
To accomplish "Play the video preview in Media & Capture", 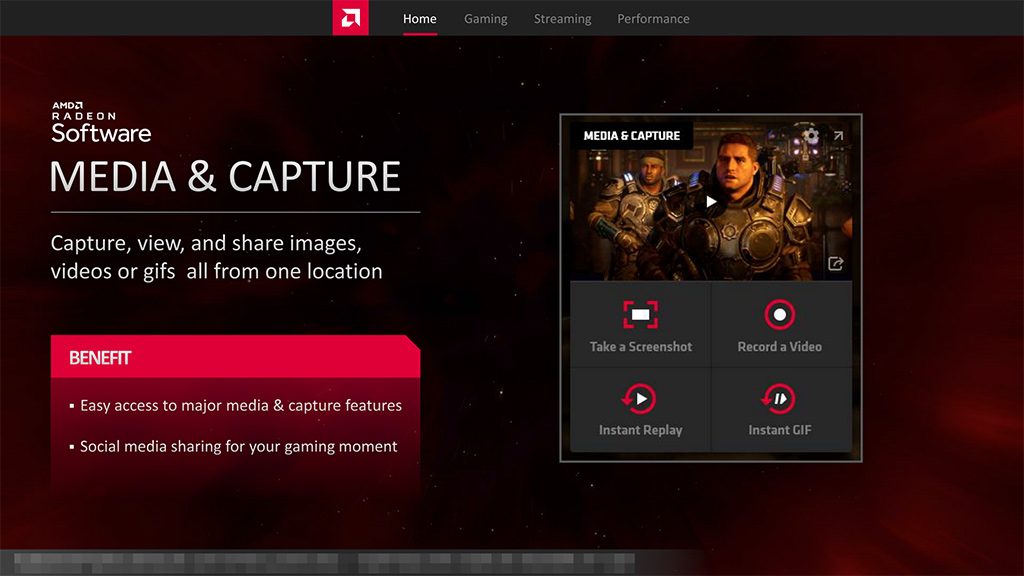I will tap(711, 202).
